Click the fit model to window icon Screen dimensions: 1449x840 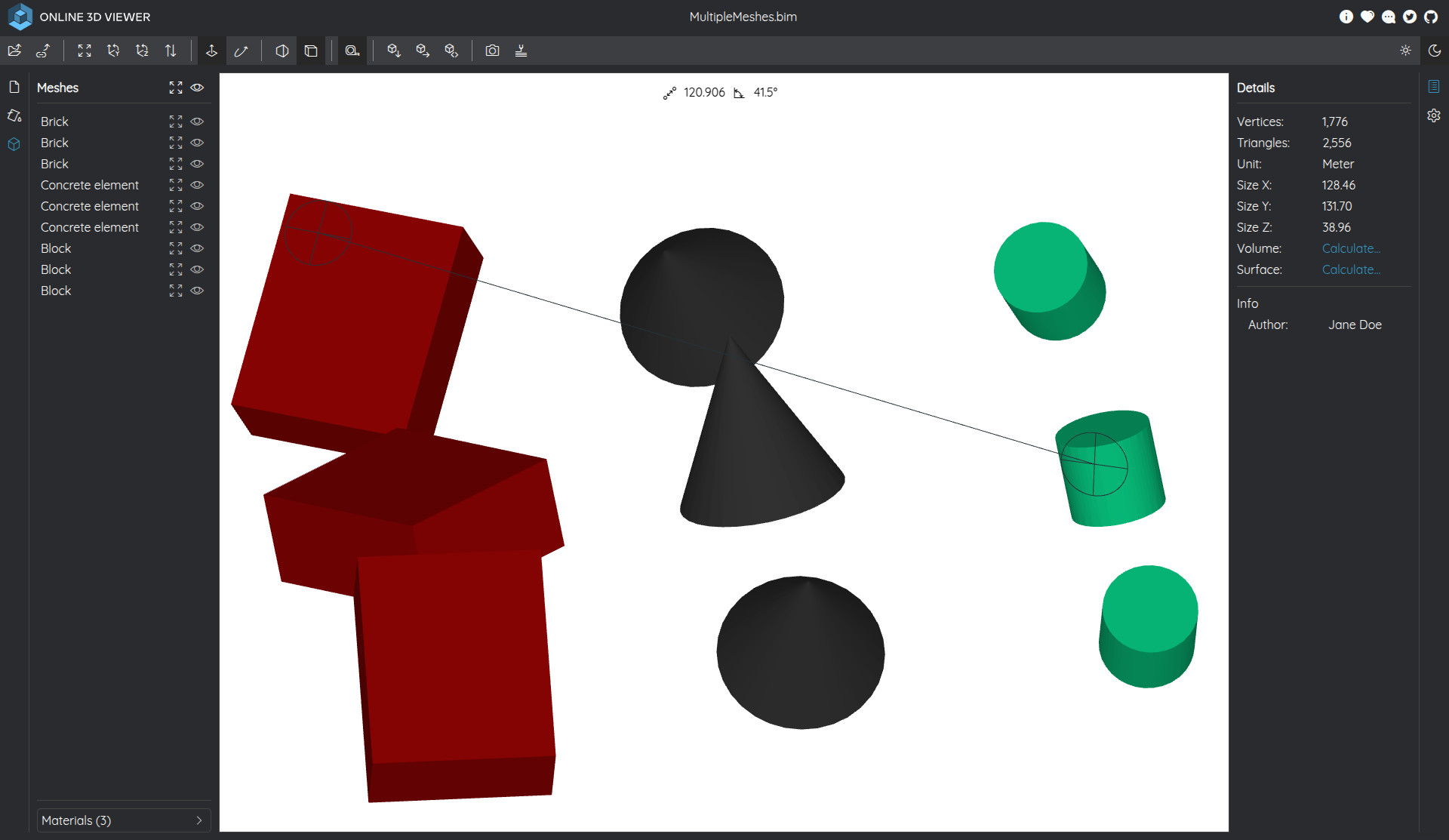(85, 51)
